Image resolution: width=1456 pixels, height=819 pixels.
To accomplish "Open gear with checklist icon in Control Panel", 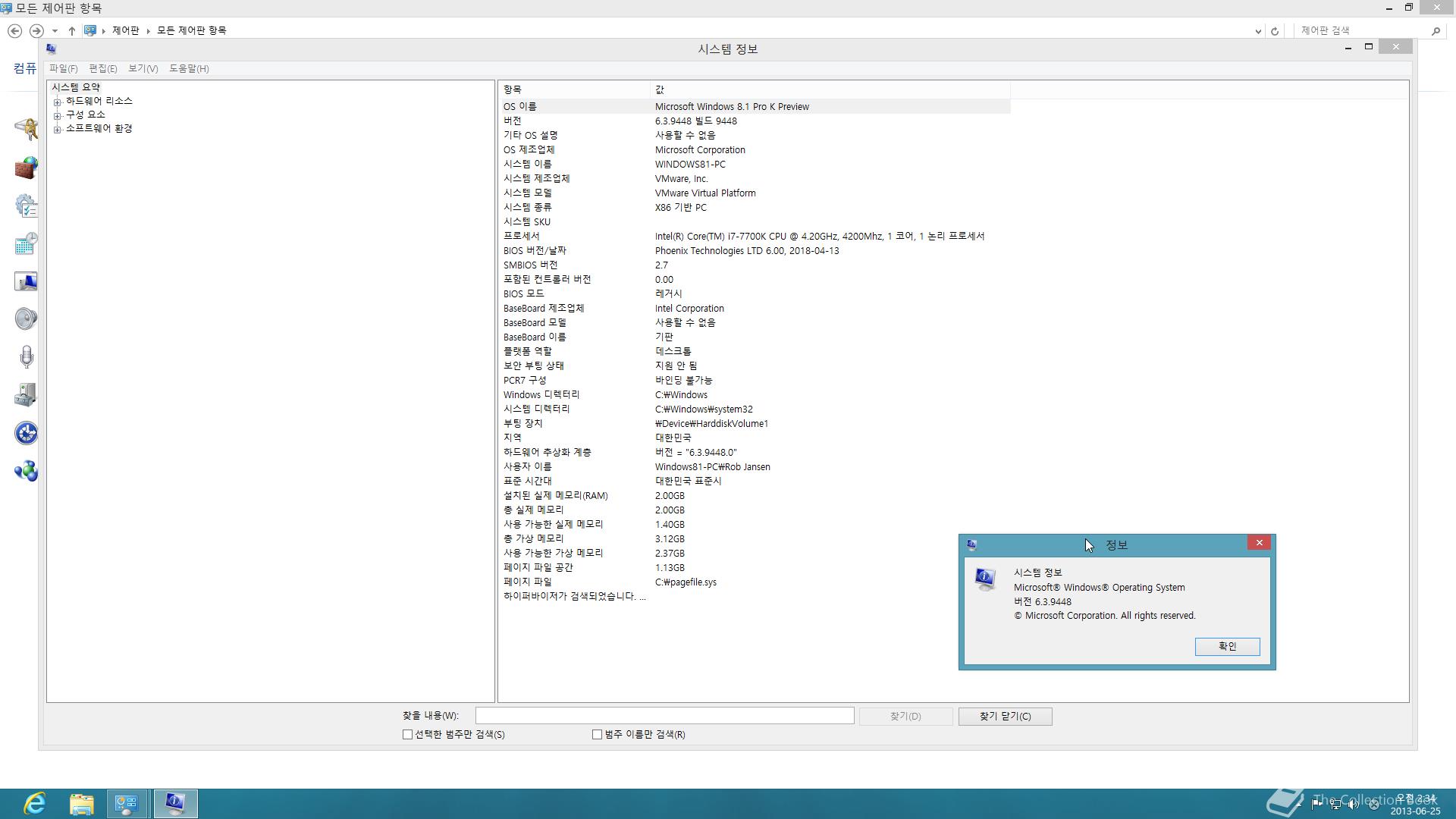I will tap(26, 206).
